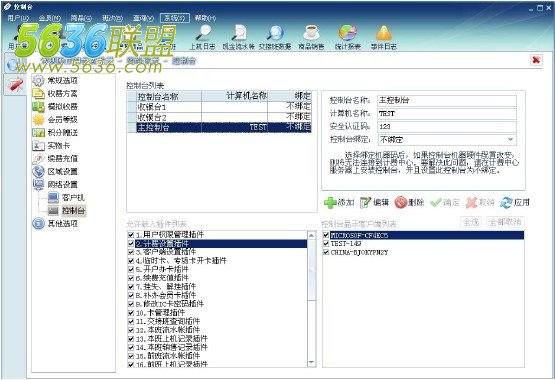Click the computer icon for 客户机

click(53, 197)
